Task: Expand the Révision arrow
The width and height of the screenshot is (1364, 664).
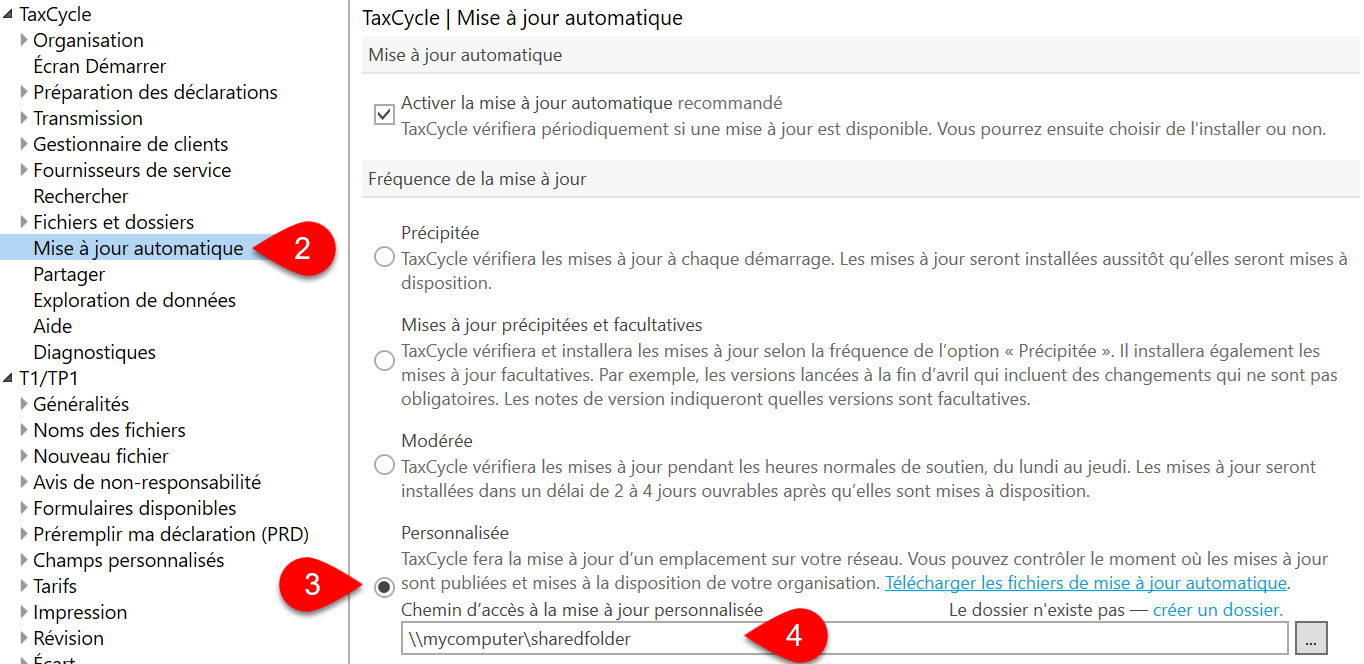Action: pos(24,638)
